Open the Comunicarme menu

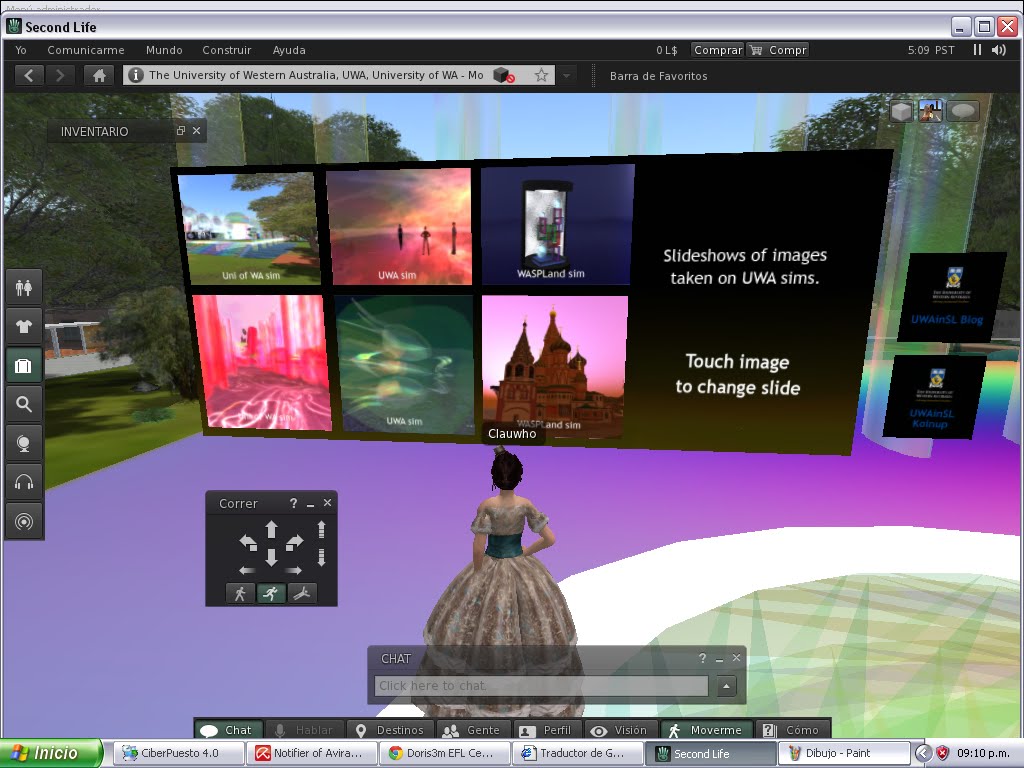tap(86, 50)
